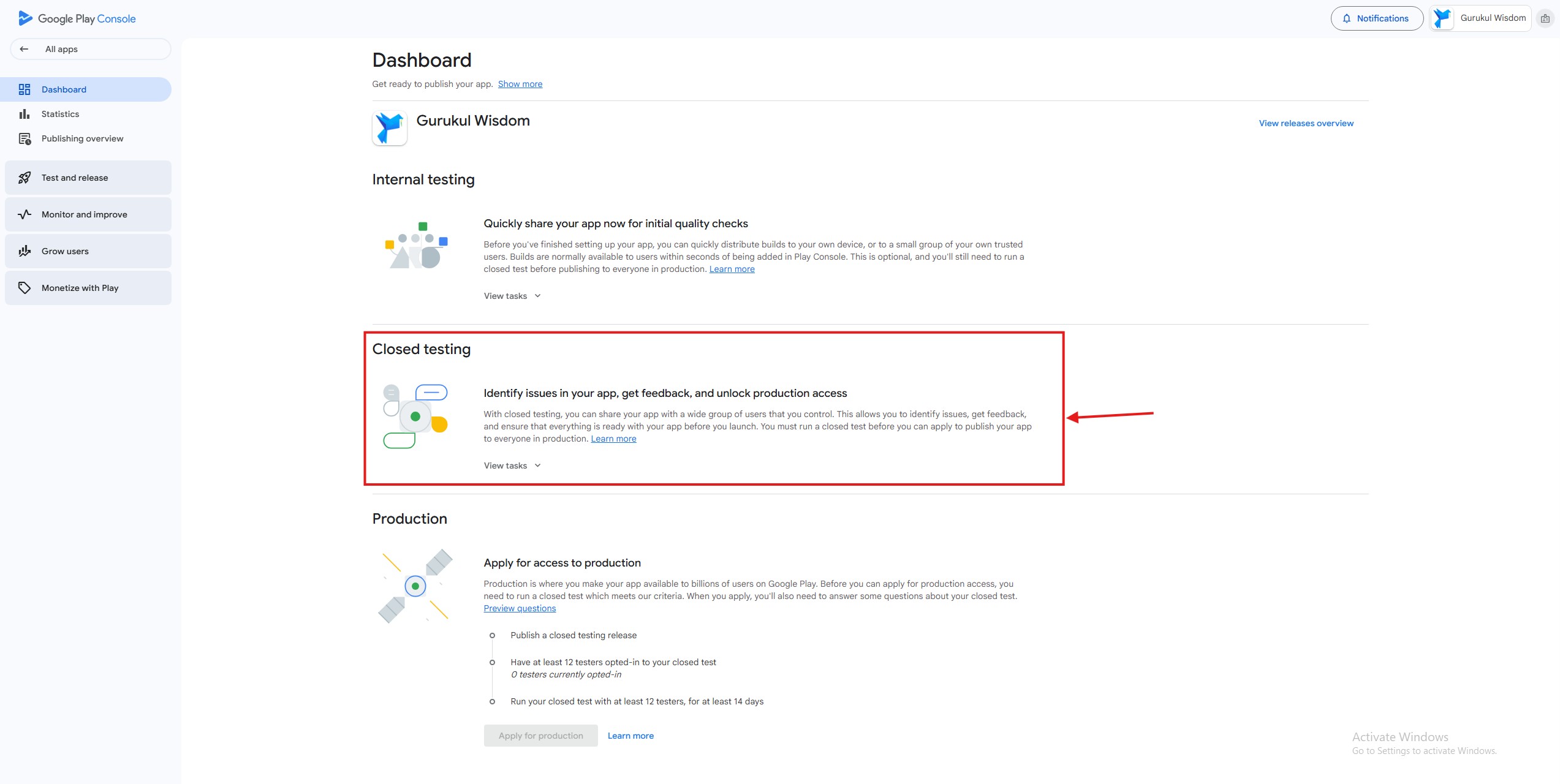Viewport: 1560px width, 784px height.
Task: Click the Monitor and improve pulse icon
Action: [x=25, y=214]
